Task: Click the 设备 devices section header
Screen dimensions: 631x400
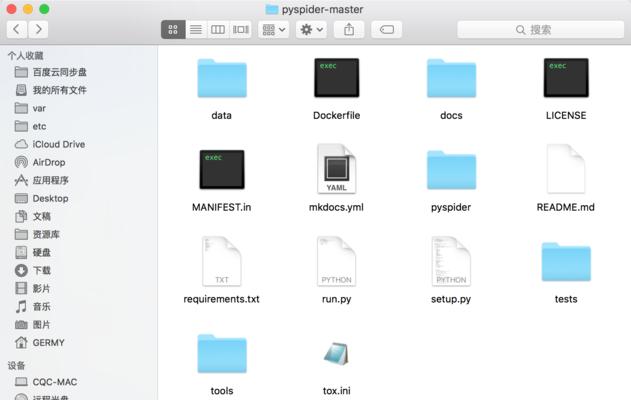Action: pyautogui.click(x=16, y=365)
